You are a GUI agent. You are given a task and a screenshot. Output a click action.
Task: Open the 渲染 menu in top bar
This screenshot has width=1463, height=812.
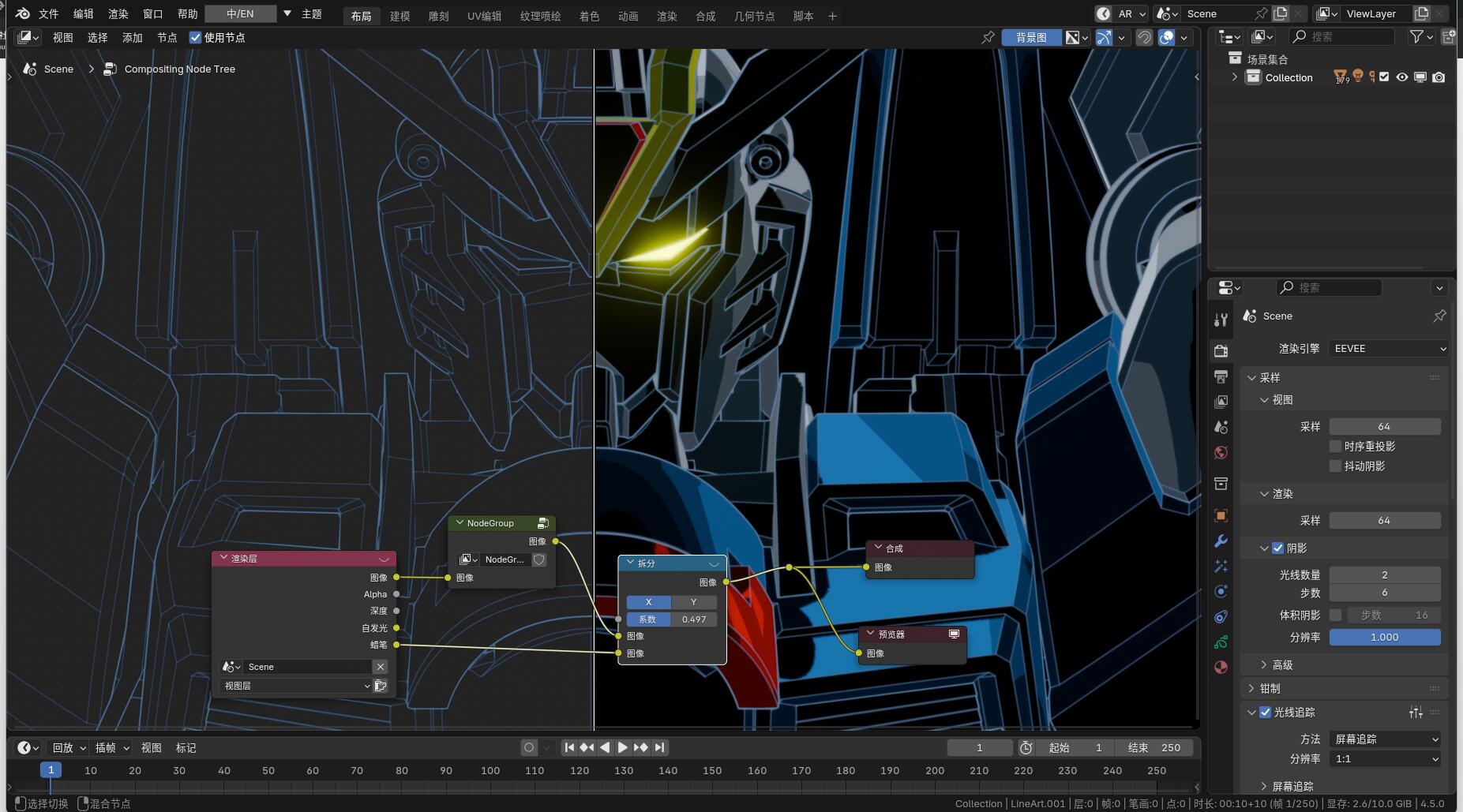pos(118,13)
